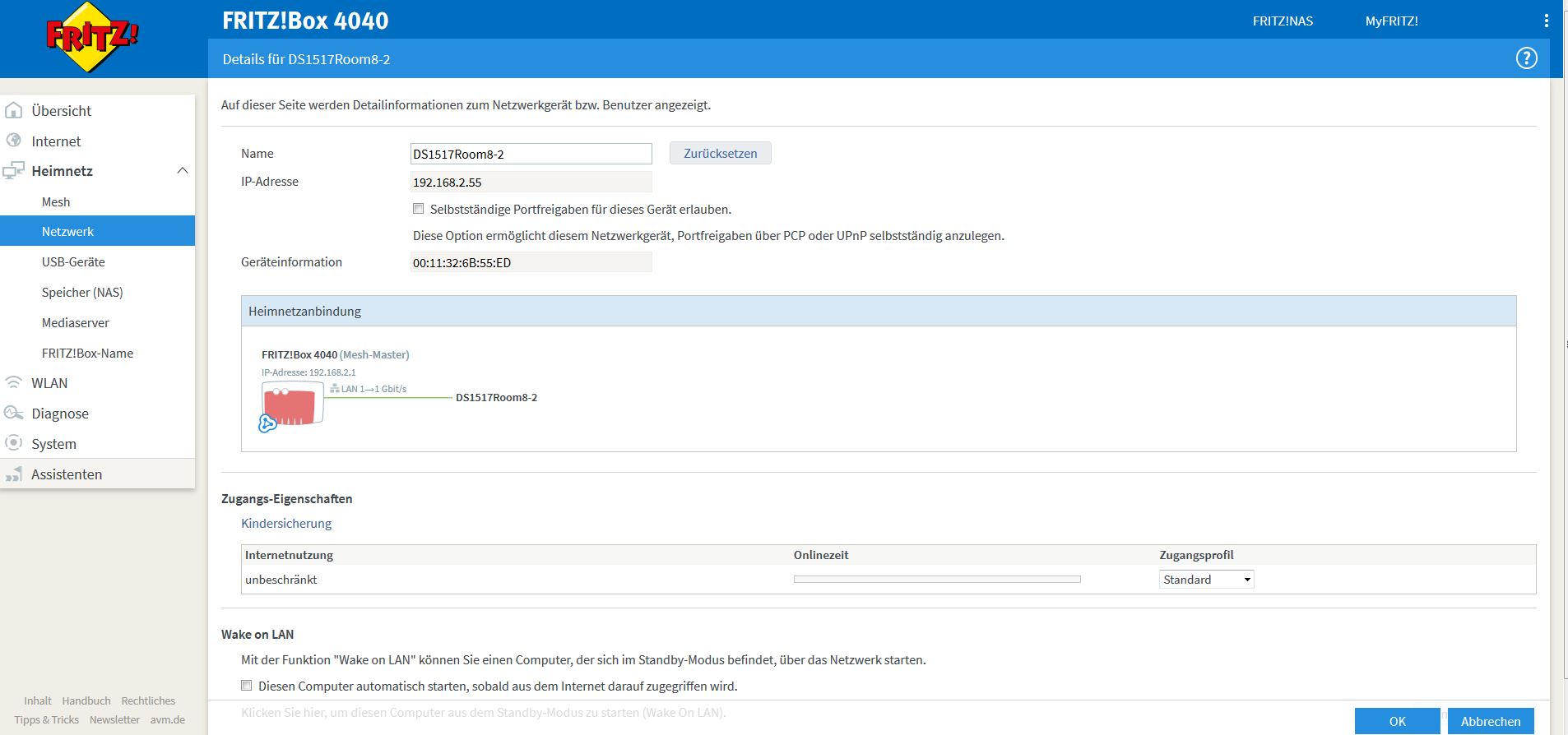Image resolution: width=1568 pixels, height=735 pixels.
Task: Enable Selbstständige Portfreigaben checkbox
Action: pos(419,209)
